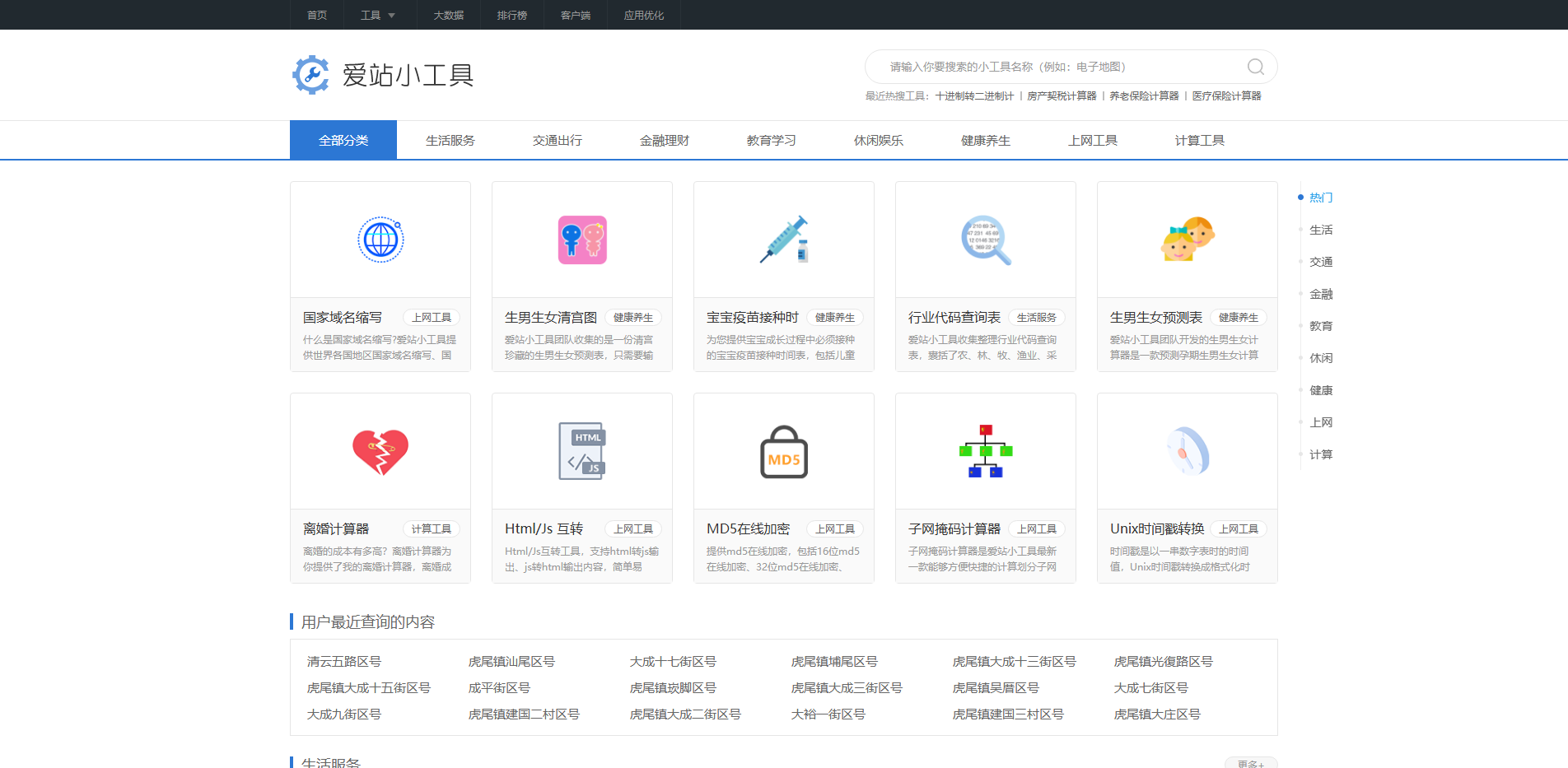Click the syringe icon for 宝宝疫苗接种时
This screenshot has height=768, width=1568.
point(783,240)
